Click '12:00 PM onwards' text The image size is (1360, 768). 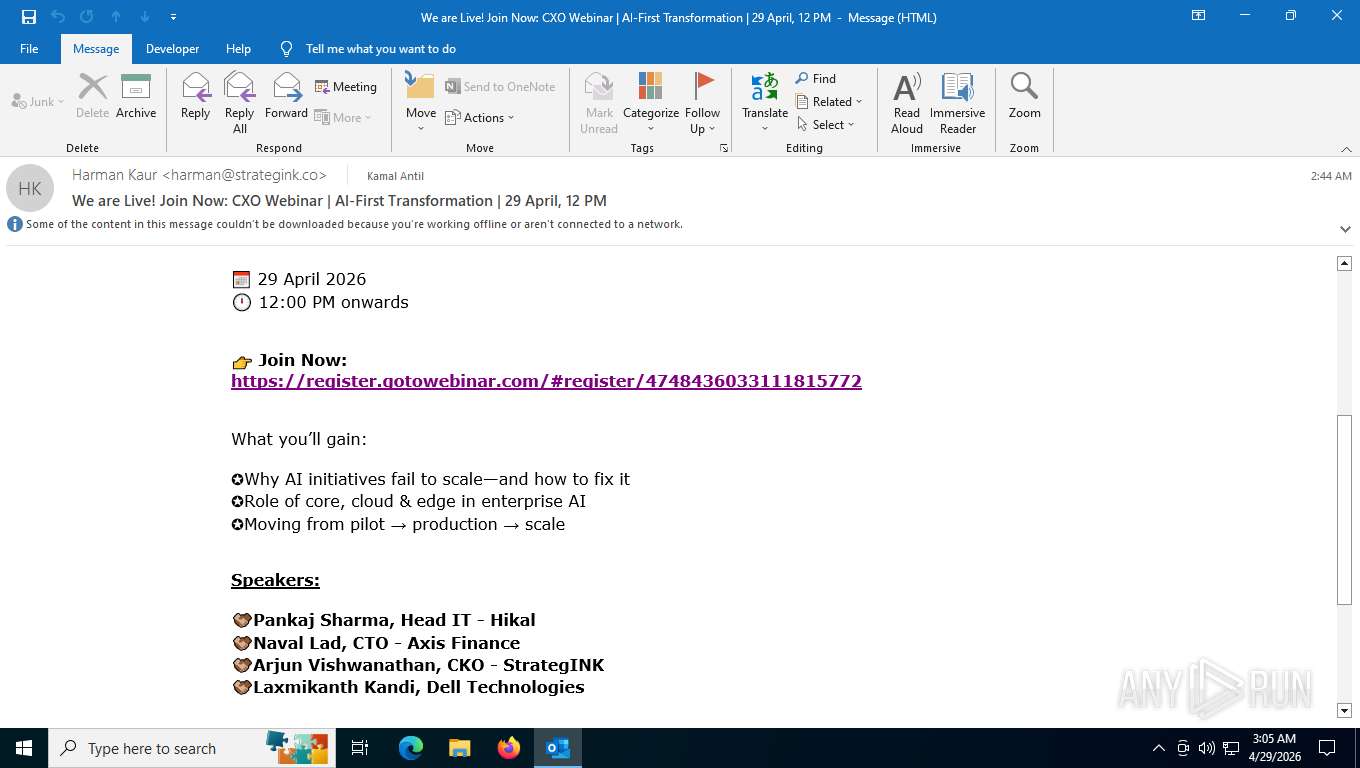(334, 302)
